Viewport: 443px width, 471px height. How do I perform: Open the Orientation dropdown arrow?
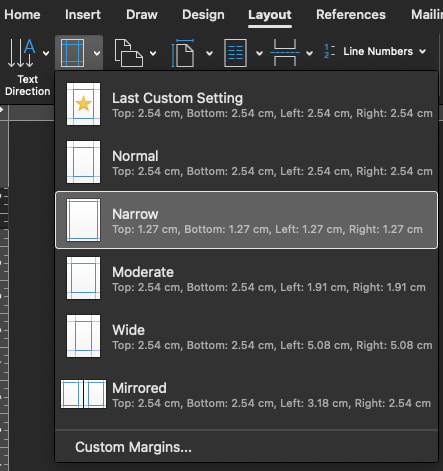[153, 53]
